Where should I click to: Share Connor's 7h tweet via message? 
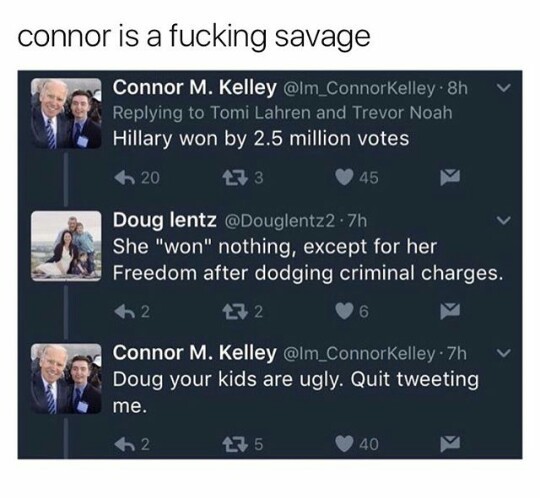450,444
